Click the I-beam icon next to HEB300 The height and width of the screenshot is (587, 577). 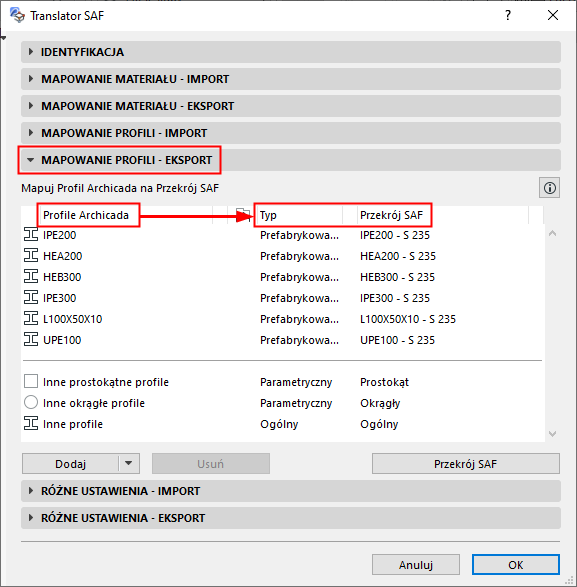pos(31,277)
